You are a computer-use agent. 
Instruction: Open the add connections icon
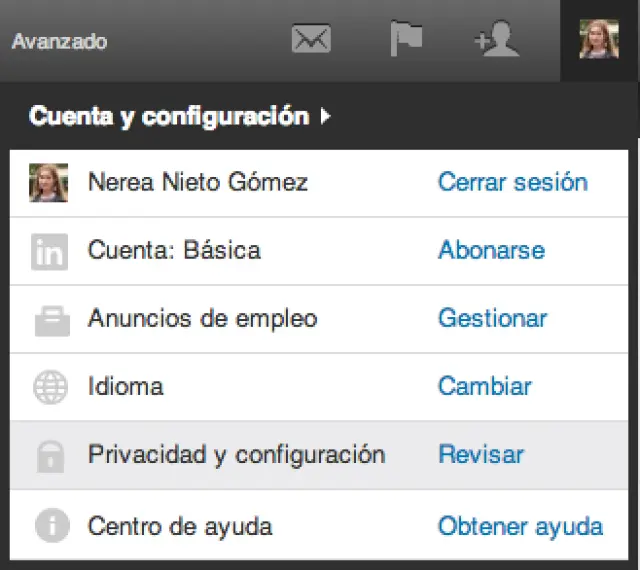tap(496, 41)
